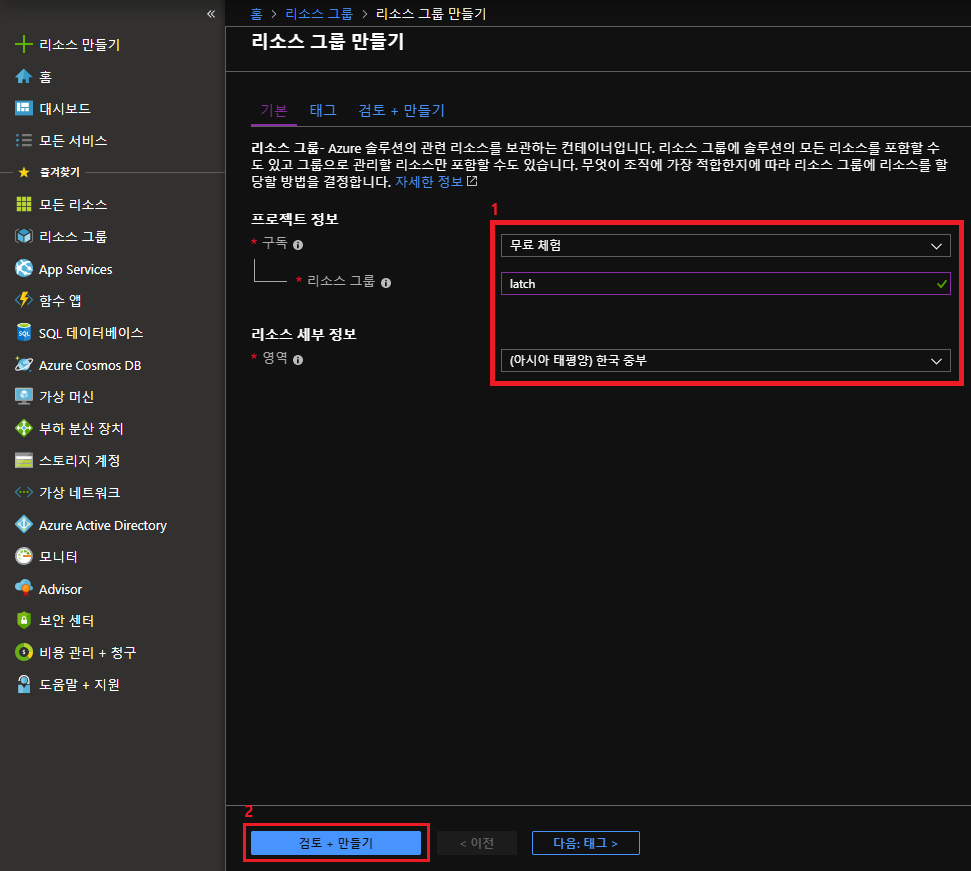Click the 모든 서비스 list icon
The width and height of the screenshot is (971, 871).
24,141
